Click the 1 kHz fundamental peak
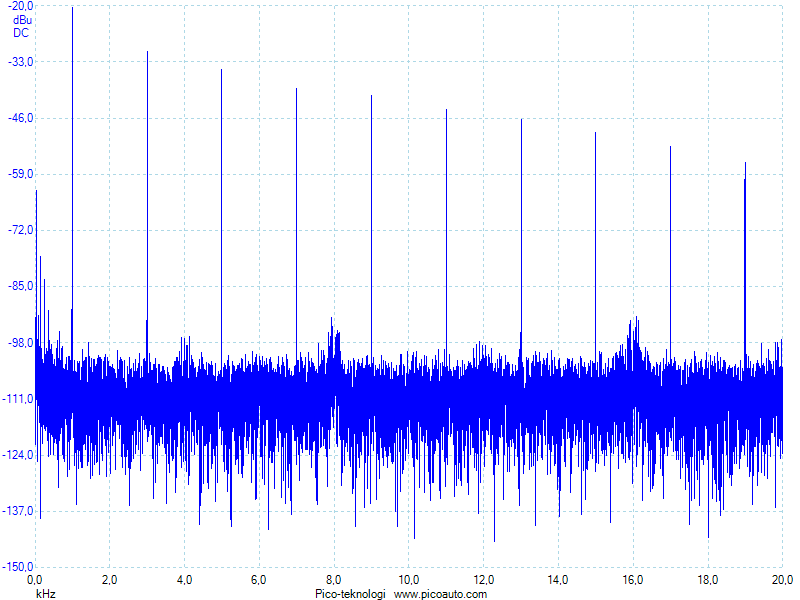 tap(72, 184)
